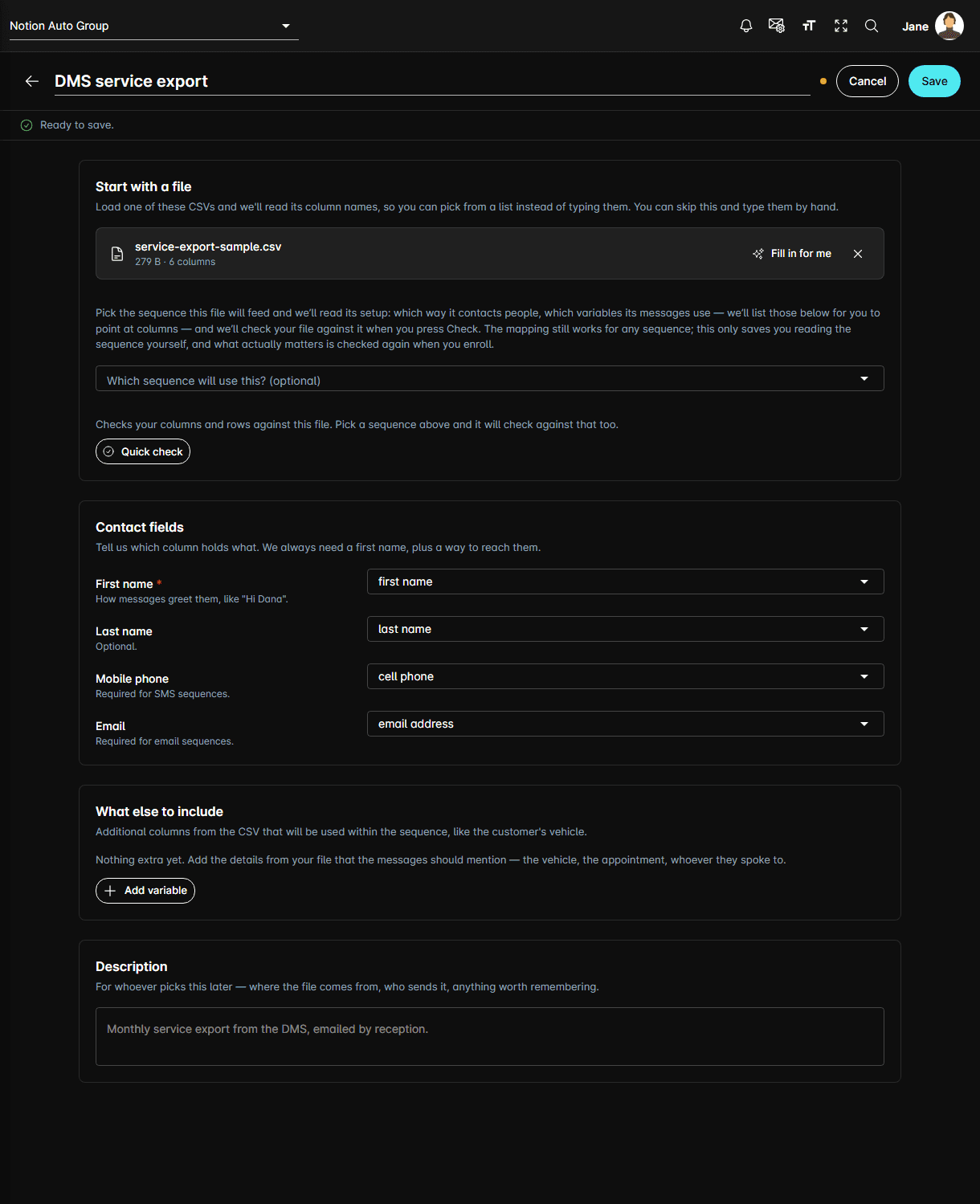Edit the DMS service export title field
The height and width of the screenshot is (1204, 980).
coord(432,81)
